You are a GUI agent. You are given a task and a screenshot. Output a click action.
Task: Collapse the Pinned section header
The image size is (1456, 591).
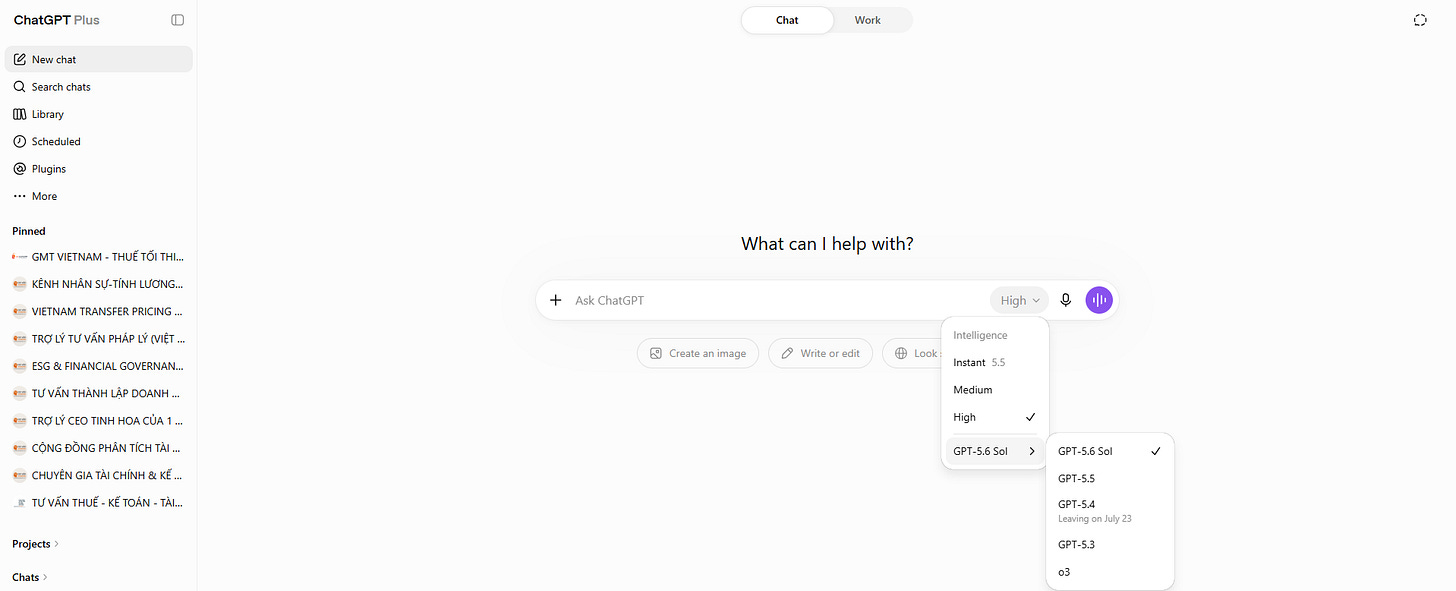[29, 231]
